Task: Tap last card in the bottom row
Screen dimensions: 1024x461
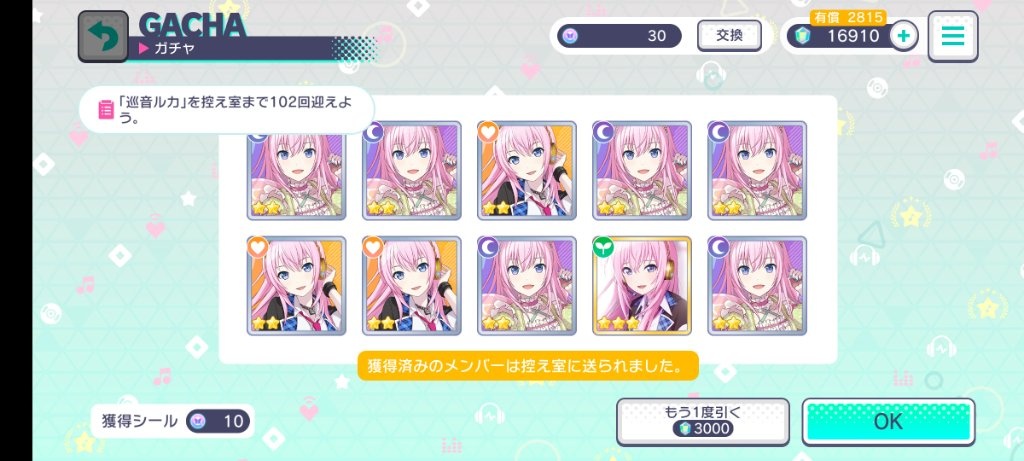Action: [x=758, y=285]
